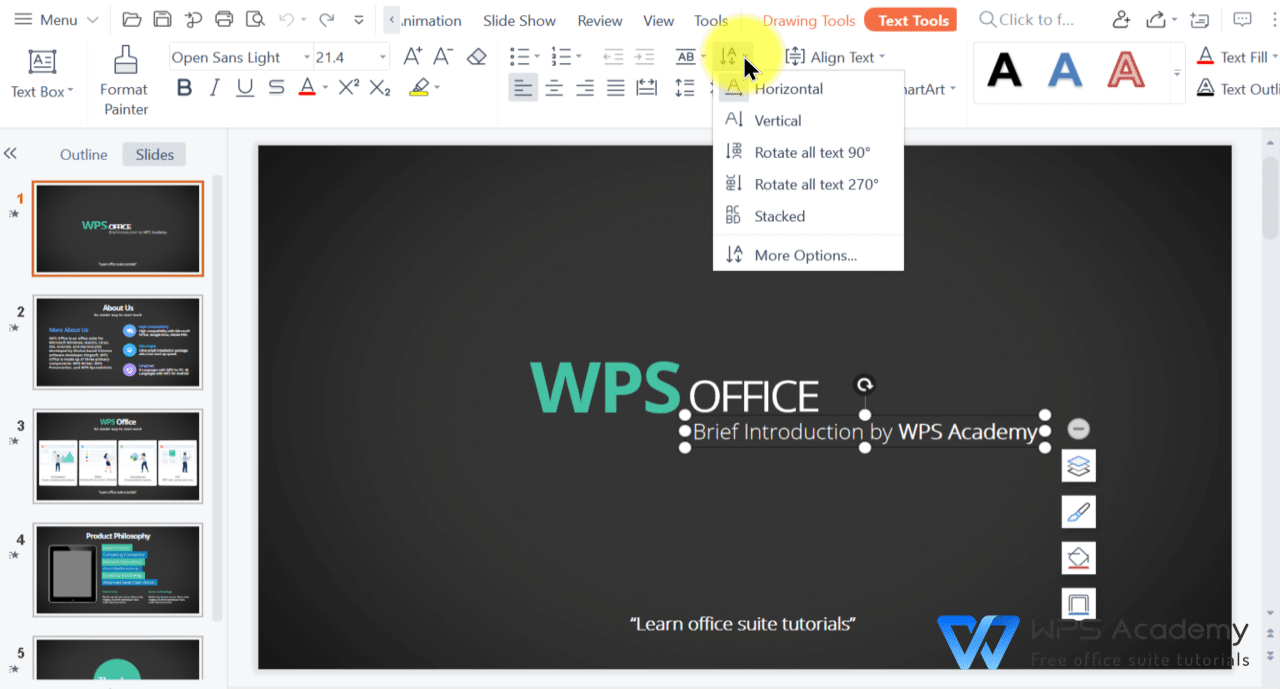Open the Drawing Tools tab
Image resolution: width=1280 pixels, height=689 pixels.
(x=808, y=20)
